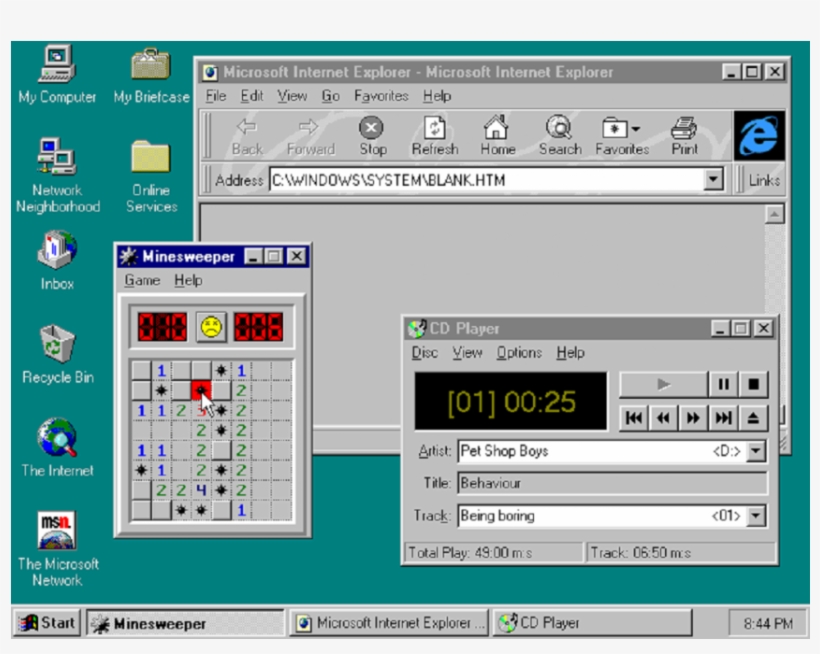Viewport: 820px width, 654px height.
Task: Open Network Neighborhood desktop icon
Action: tap(58, 175)
